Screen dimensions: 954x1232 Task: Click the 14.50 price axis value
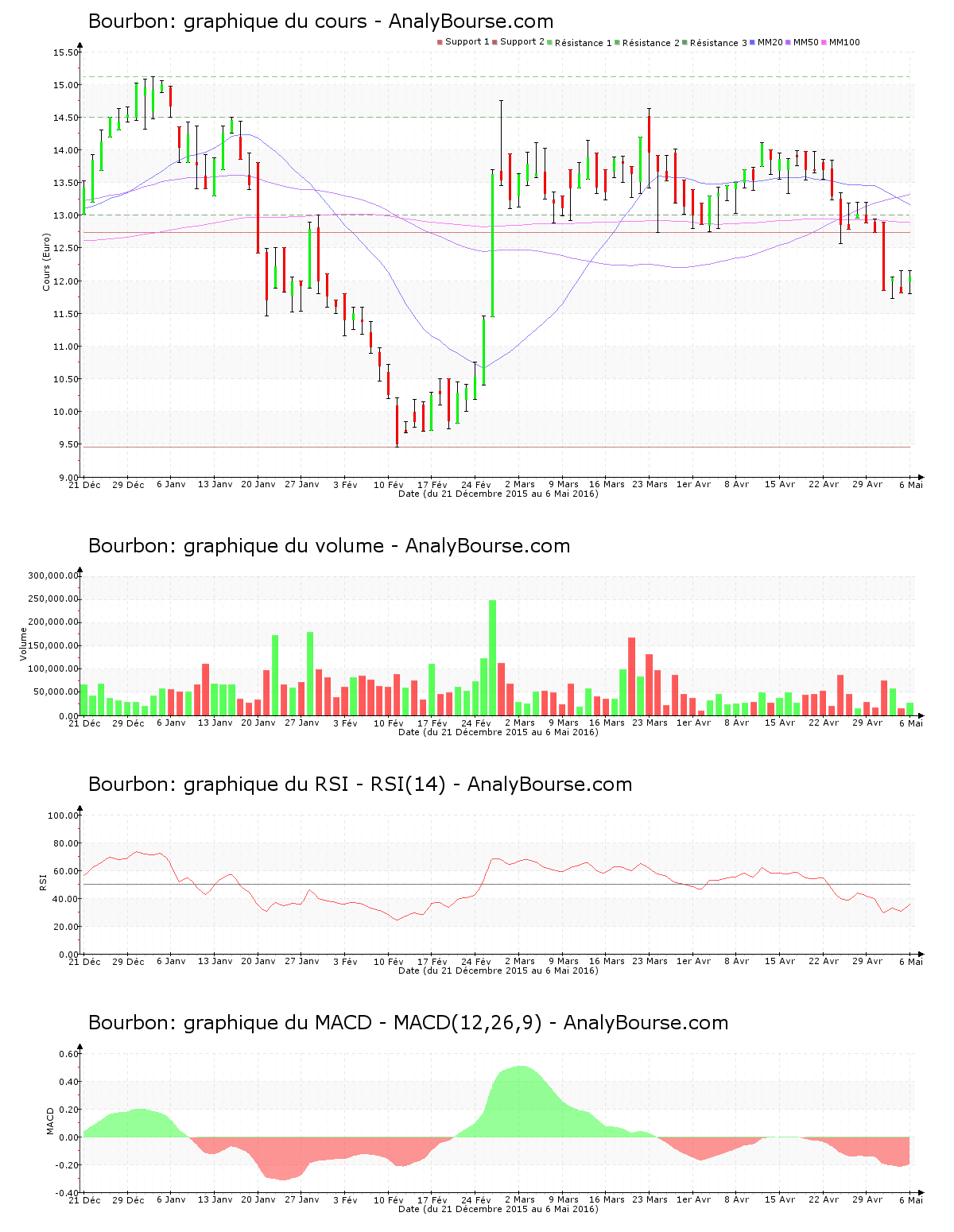[x=66, y=118]
